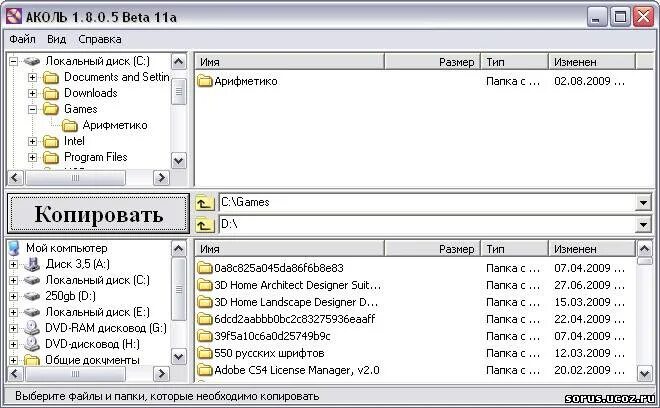
Task: Click the date 02.08.2009 in top list
Action: pyautogui.click(x=589, y=81)
